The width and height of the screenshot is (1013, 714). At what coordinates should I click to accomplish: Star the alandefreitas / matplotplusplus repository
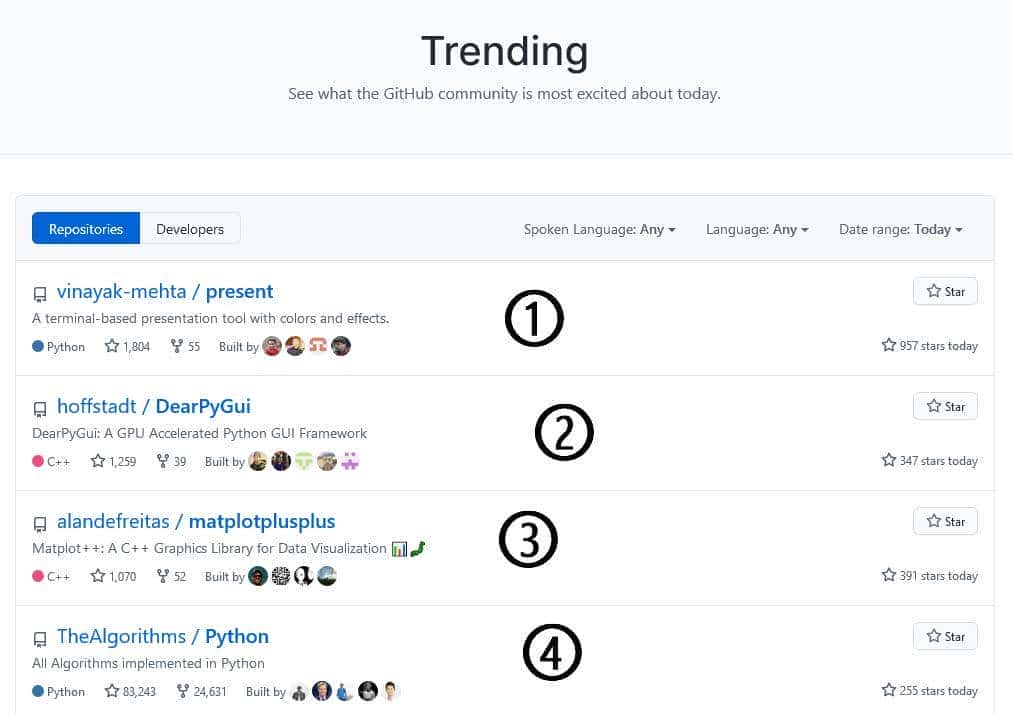[945, 521]
